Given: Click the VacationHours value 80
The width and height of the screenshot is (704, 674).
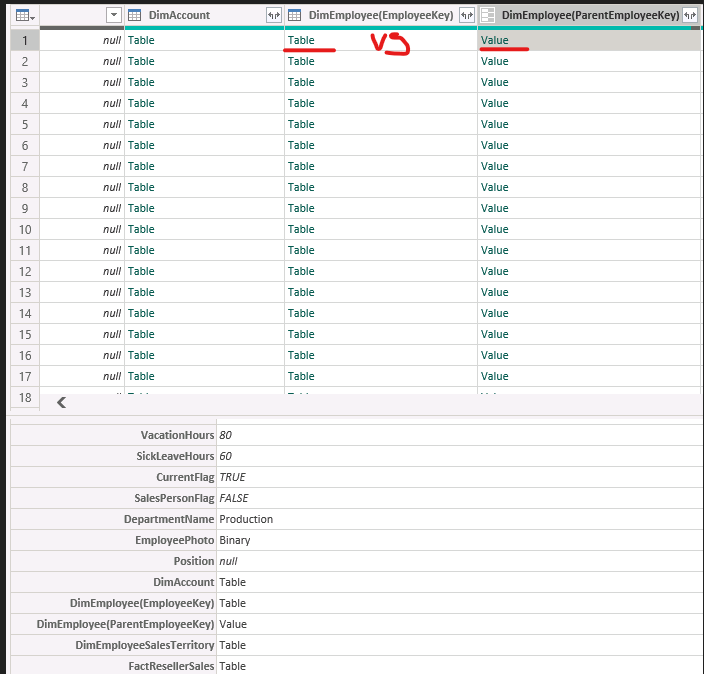Looking at the screenshot, I should [x=225, y=435].
